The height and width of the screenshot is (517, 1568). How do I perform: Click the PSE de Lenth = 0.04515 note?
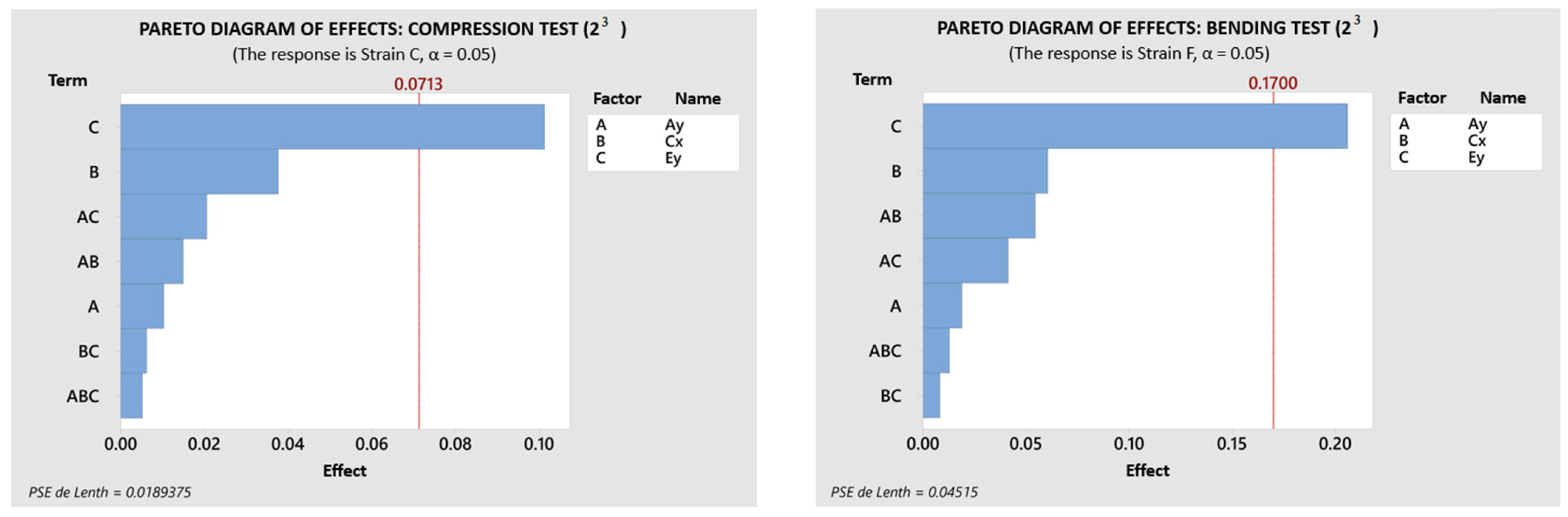(x=904, y=492)
